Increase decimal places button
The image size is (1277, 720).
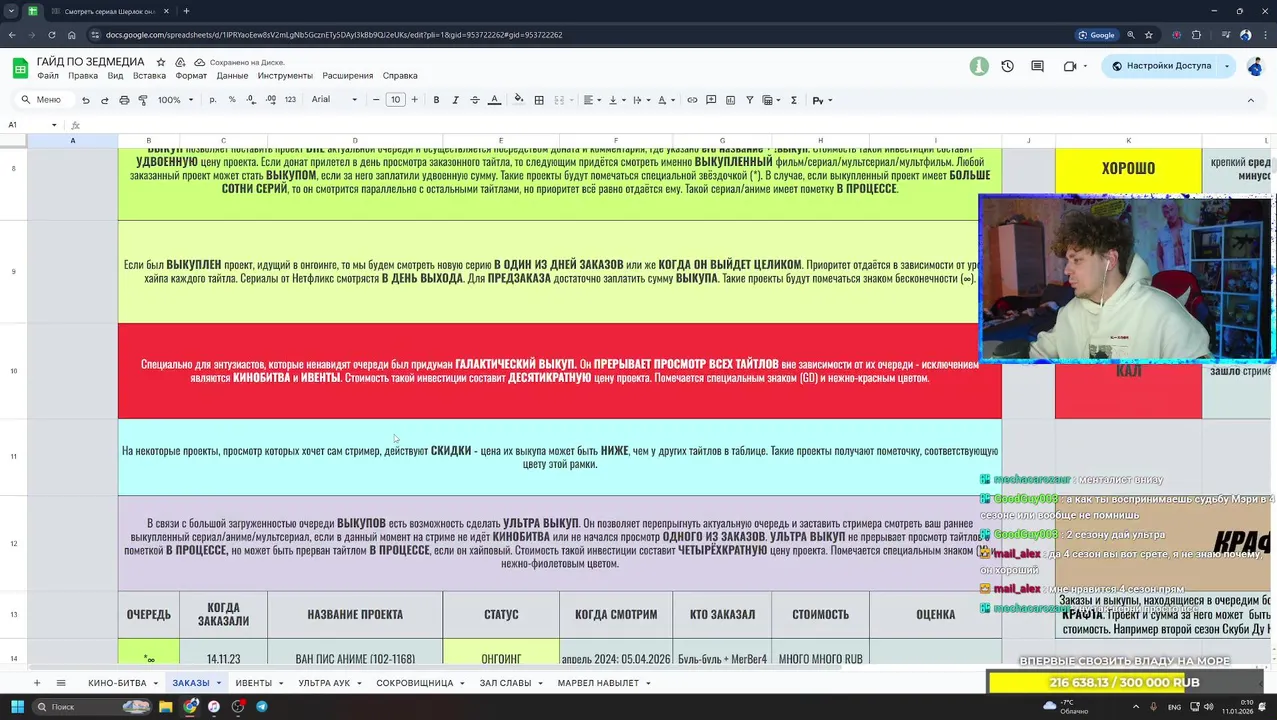(271, 100)
